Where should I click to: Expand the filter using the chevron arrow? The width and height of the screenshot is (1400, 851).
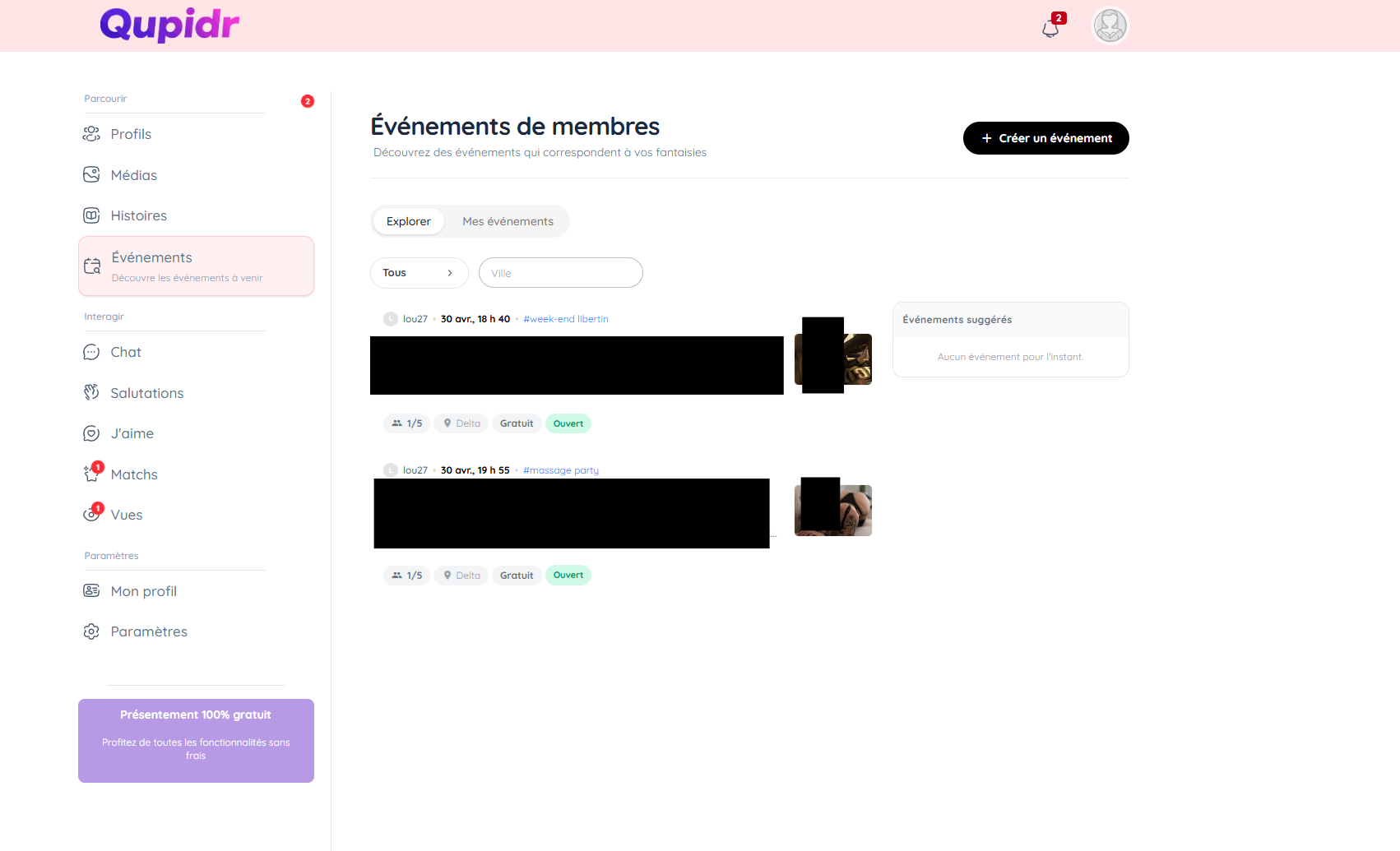[449, 272]
